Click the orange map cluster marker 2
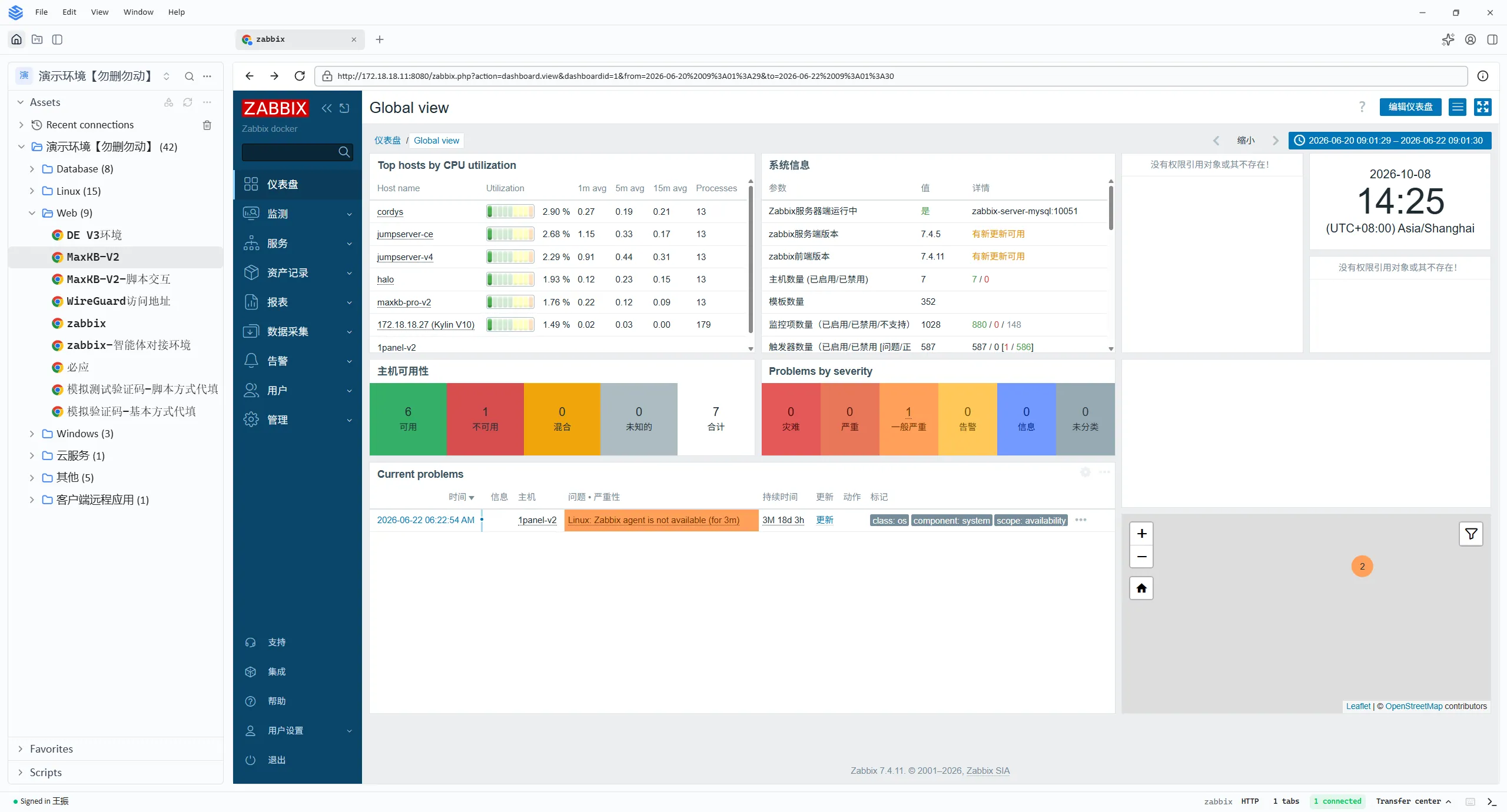This screenshot has height=812, width=1507. click(x=1362, y=567)
